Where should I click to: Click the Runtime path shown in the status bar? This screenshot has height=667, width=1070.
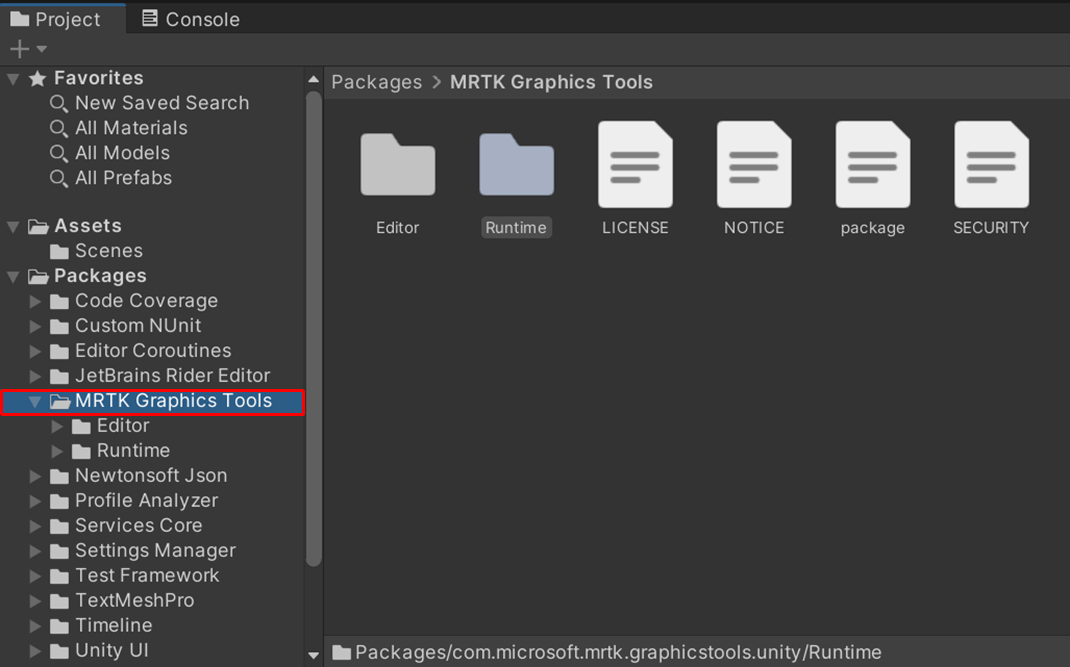pos(615,651)
